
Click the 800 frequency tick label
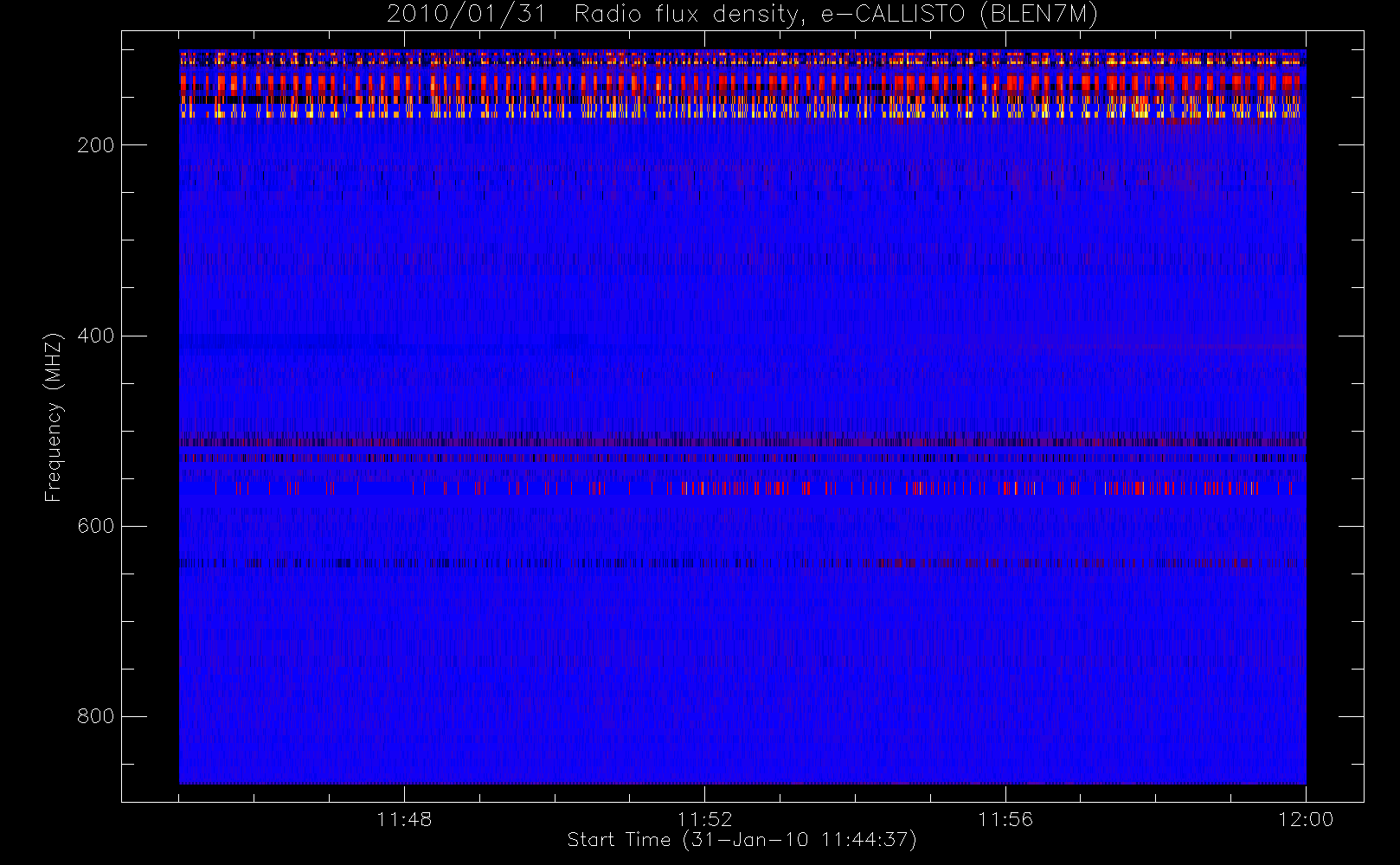tap(96, 716)
